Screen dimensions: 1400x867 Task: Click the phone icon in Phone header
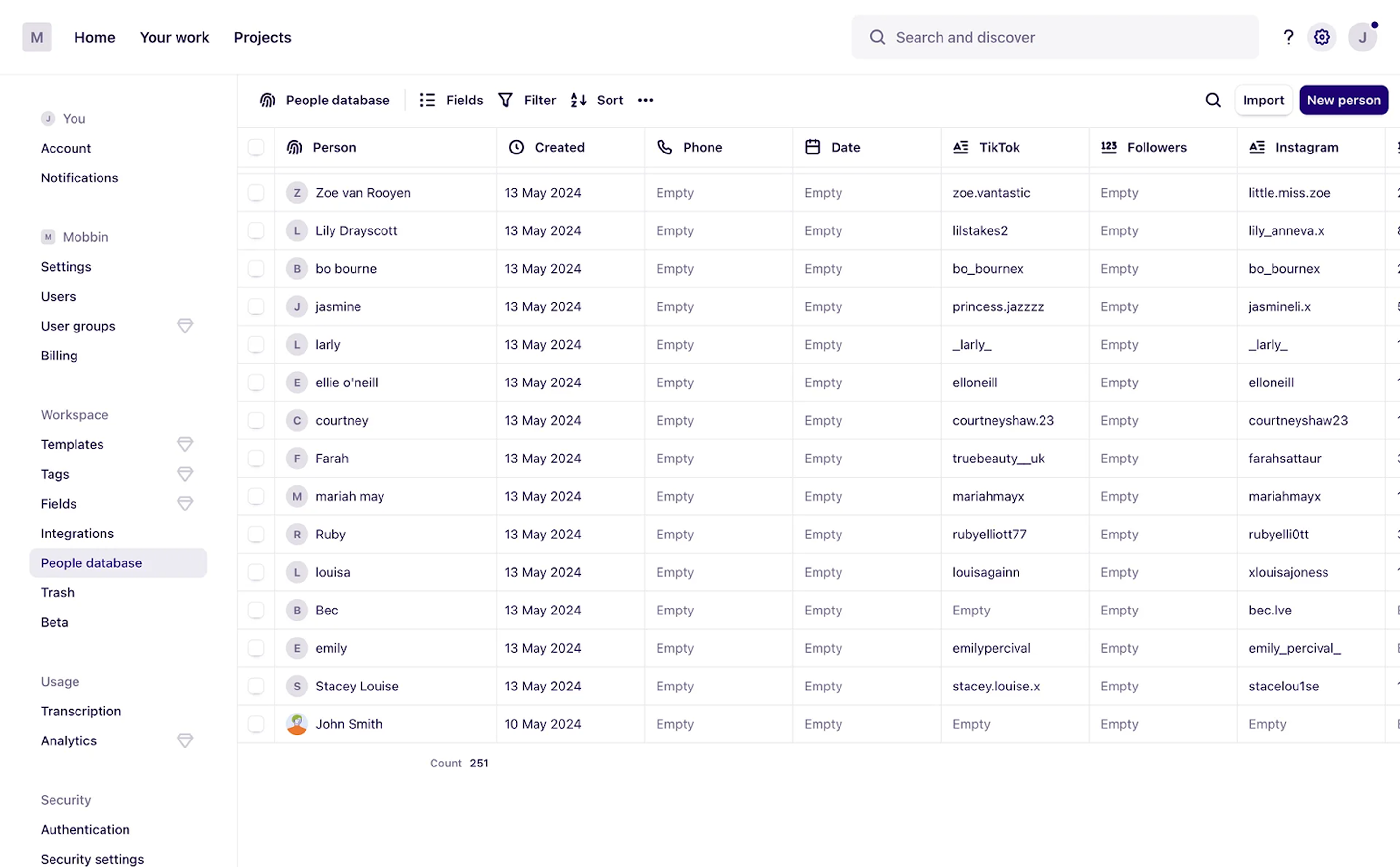(664, 148)
